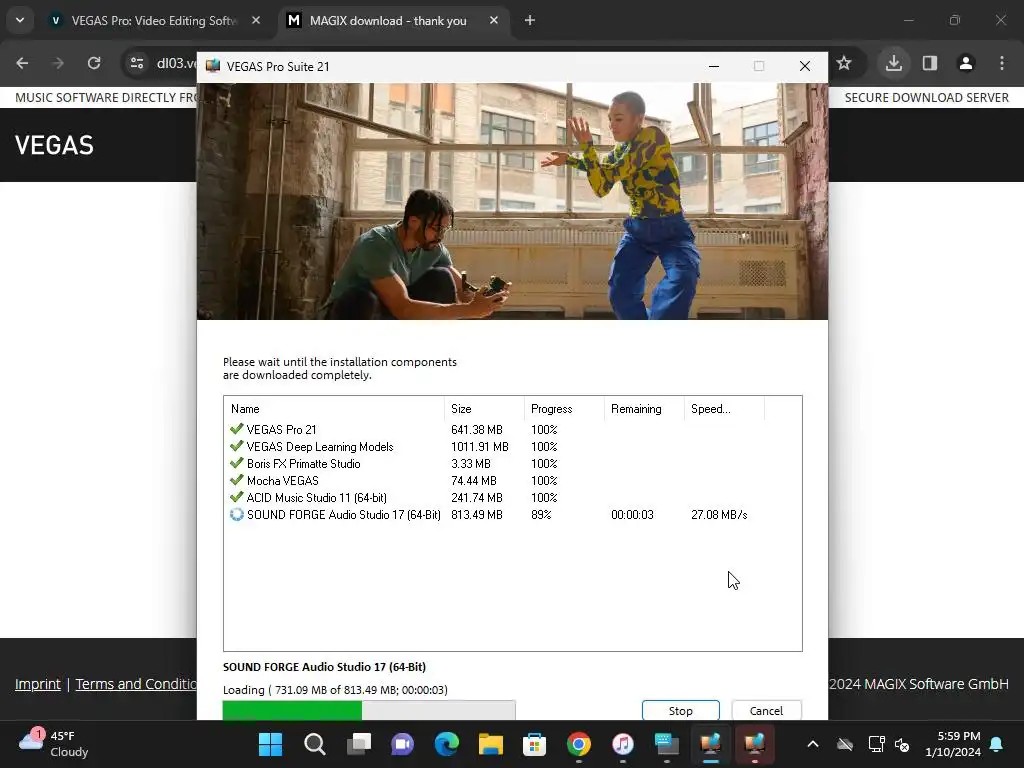Open the tab search dropdown in Chrome
Image resolution: width=1024 pixels, height=768 pixels.
(x=20, y=20)
